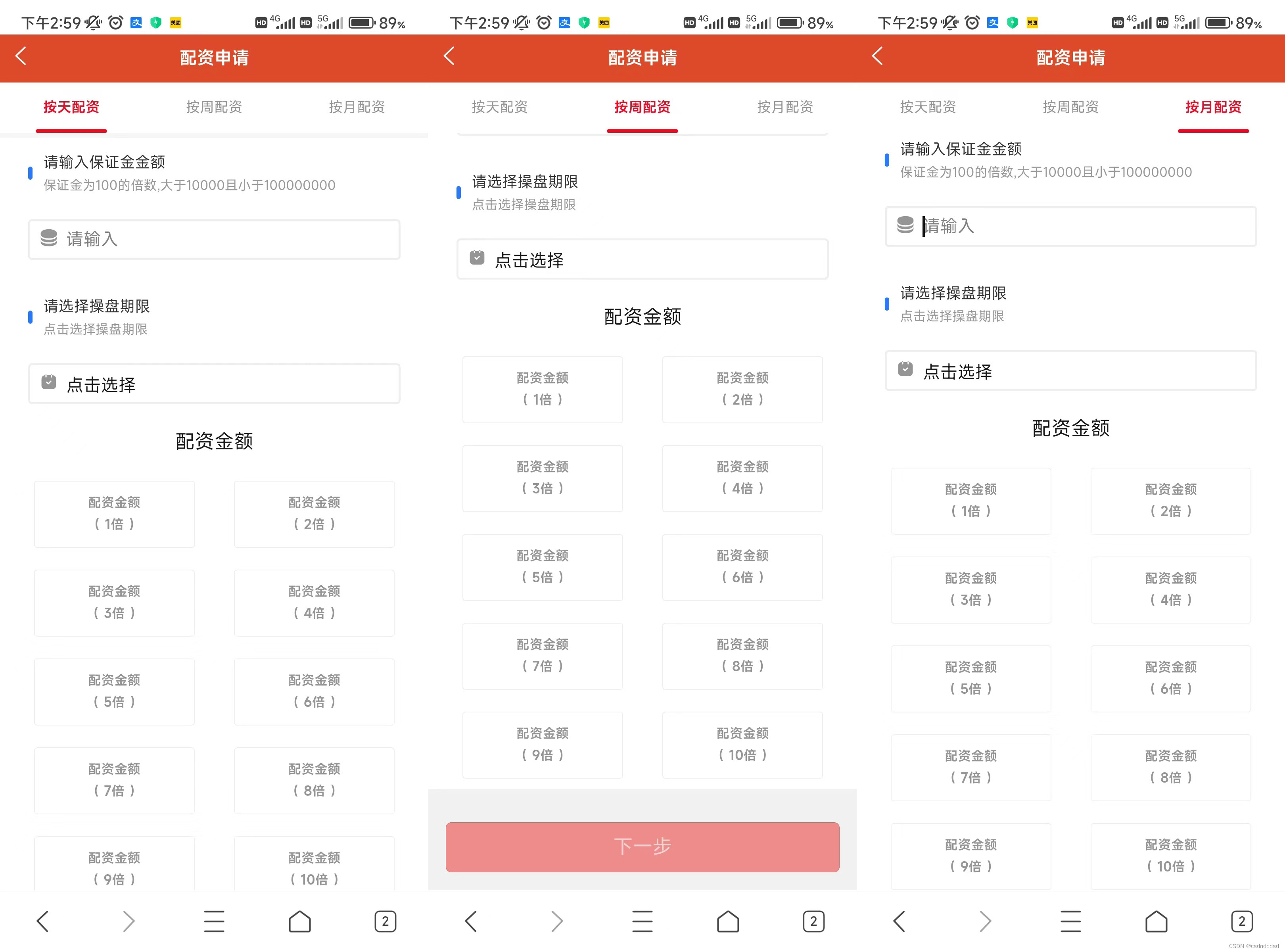Click 请选择操盘期限 heading in middle screen
The width and height of the screenshot is (1285, 952).
click(x=525, y=182)
